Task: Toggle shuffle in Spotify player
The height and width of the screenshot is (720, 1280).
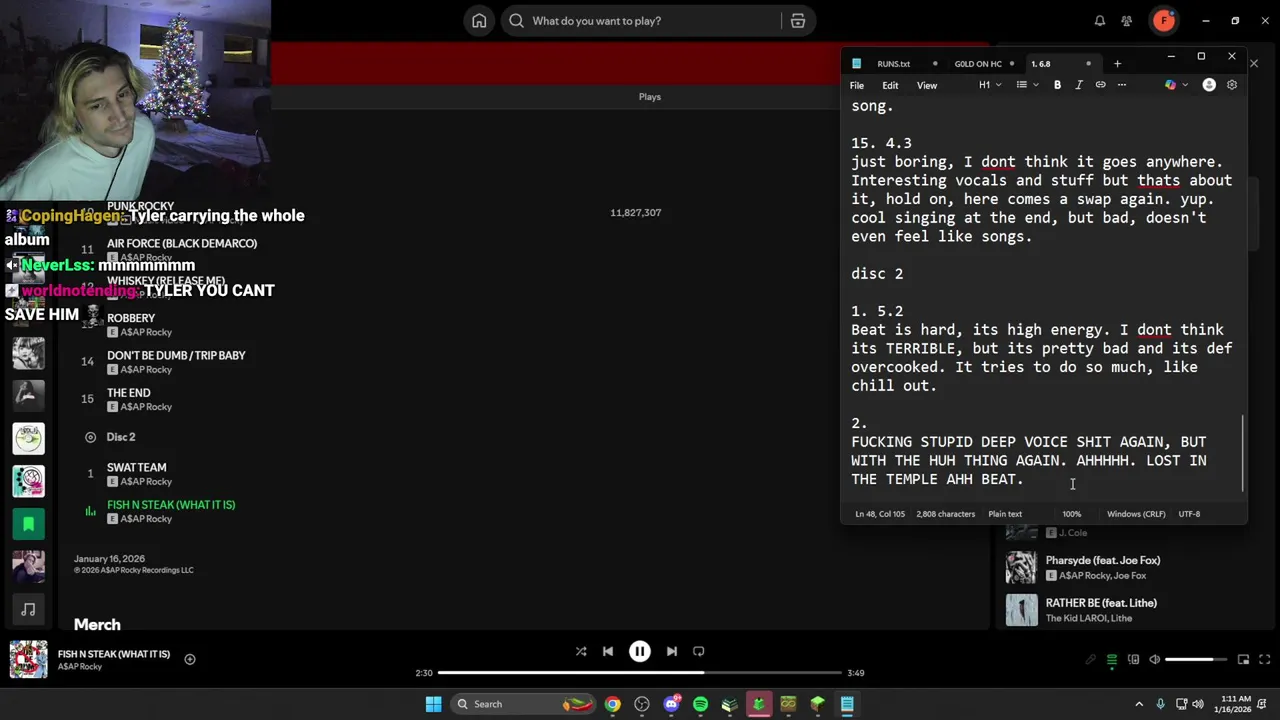Action: click(x=581, y=651)
